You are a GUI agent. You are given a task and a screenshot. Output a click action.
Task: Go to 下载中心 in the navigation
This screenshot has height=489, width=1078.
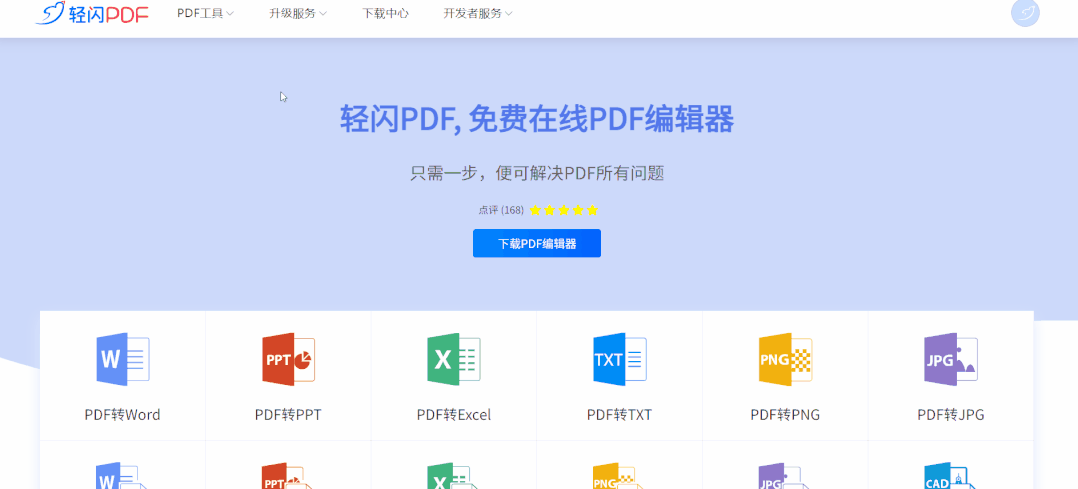(x=385, y=13)
